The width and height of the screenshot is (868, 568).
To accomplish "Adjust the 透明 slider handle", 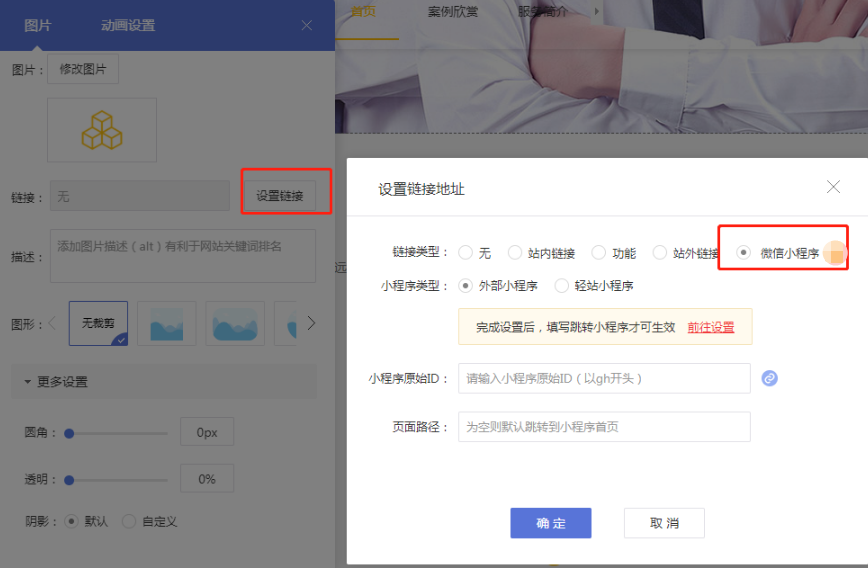I will [x=69, y=480].
